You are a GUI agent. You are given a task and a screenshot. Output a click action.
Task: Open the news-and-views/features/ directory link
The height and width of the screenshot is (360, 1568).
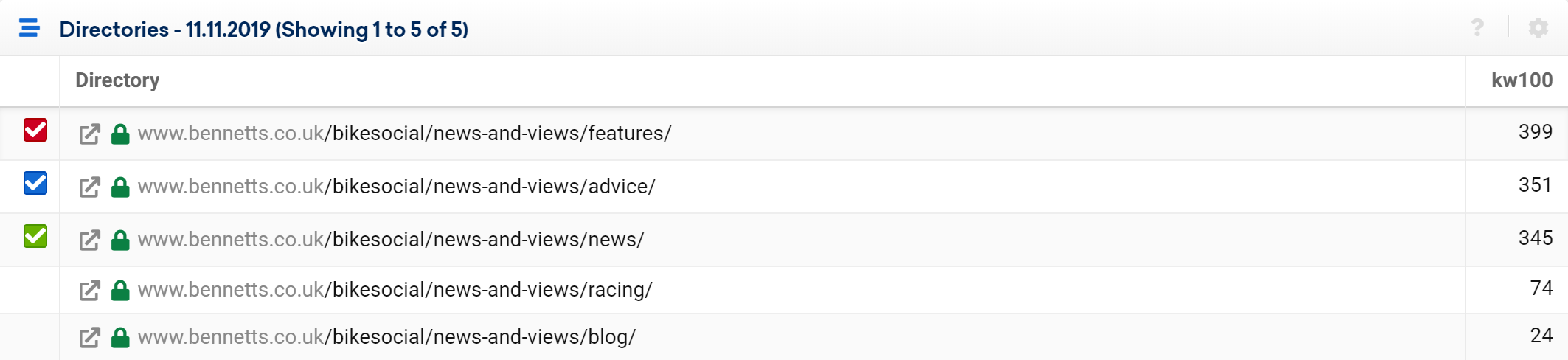tap(404, 134)
